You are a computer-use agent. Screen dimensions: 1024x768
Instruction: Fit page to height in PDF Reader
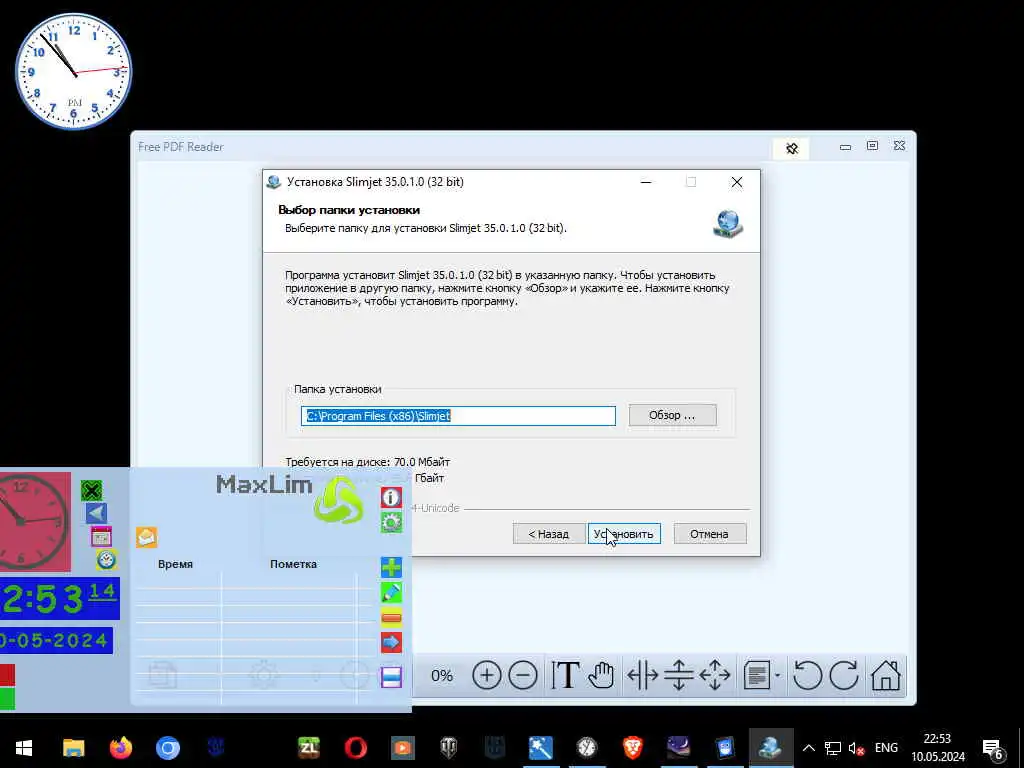tap(679, 675)
